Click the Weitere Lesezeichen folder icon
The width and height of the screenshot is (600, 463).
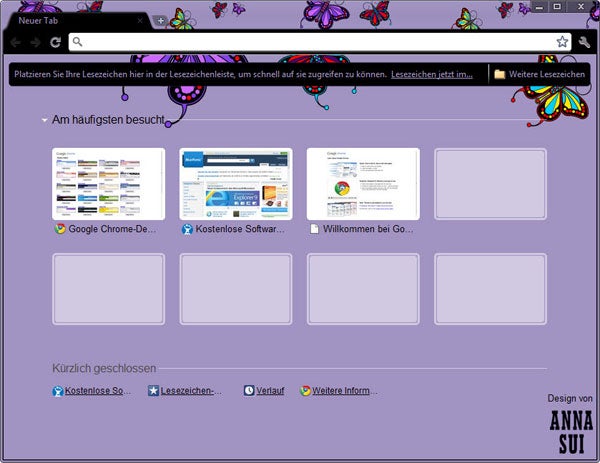[499, 74]
